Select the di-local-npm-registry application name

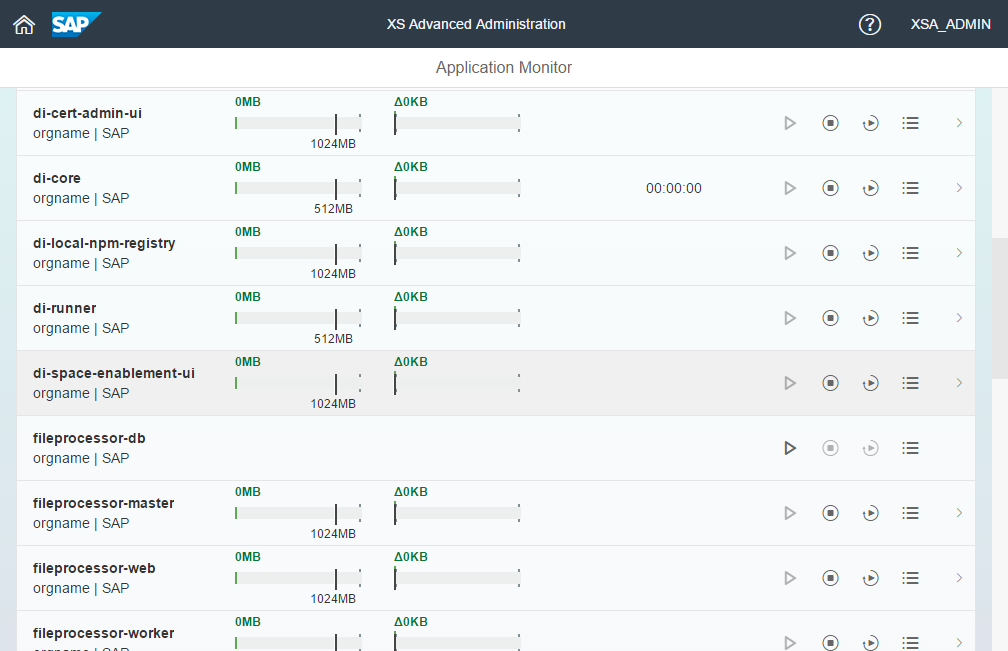(x=104, y=243)
